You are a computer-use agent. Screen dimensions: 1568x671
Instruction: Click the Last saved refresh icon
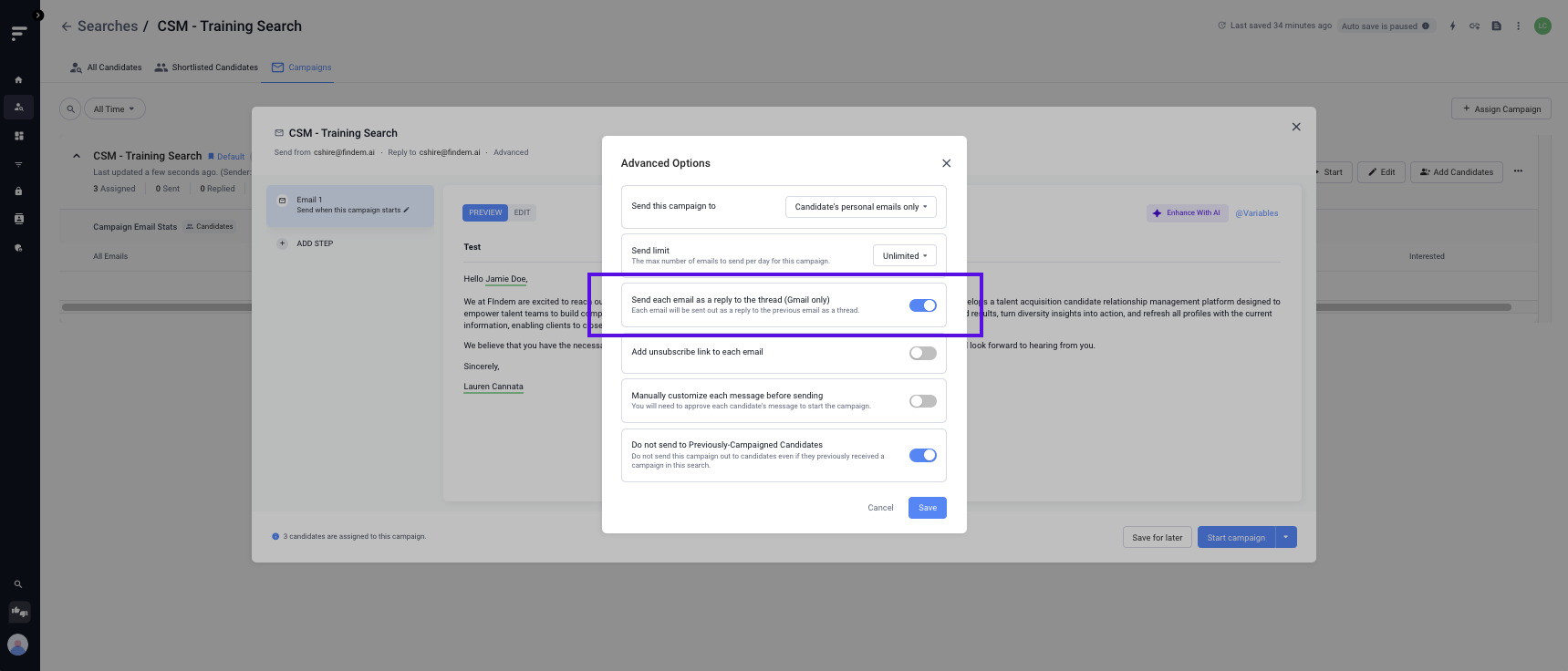point(1221,26)
